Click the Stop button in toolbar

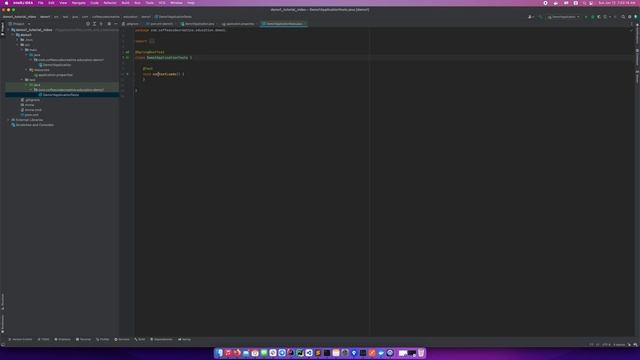click(615, 17)
